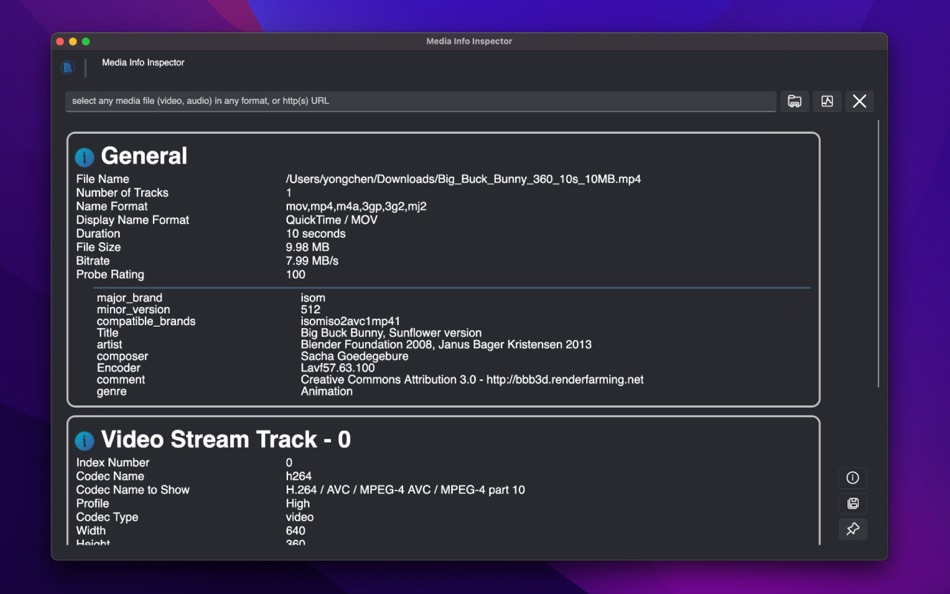Click the h264 codec name value

(x=299, y=476)
